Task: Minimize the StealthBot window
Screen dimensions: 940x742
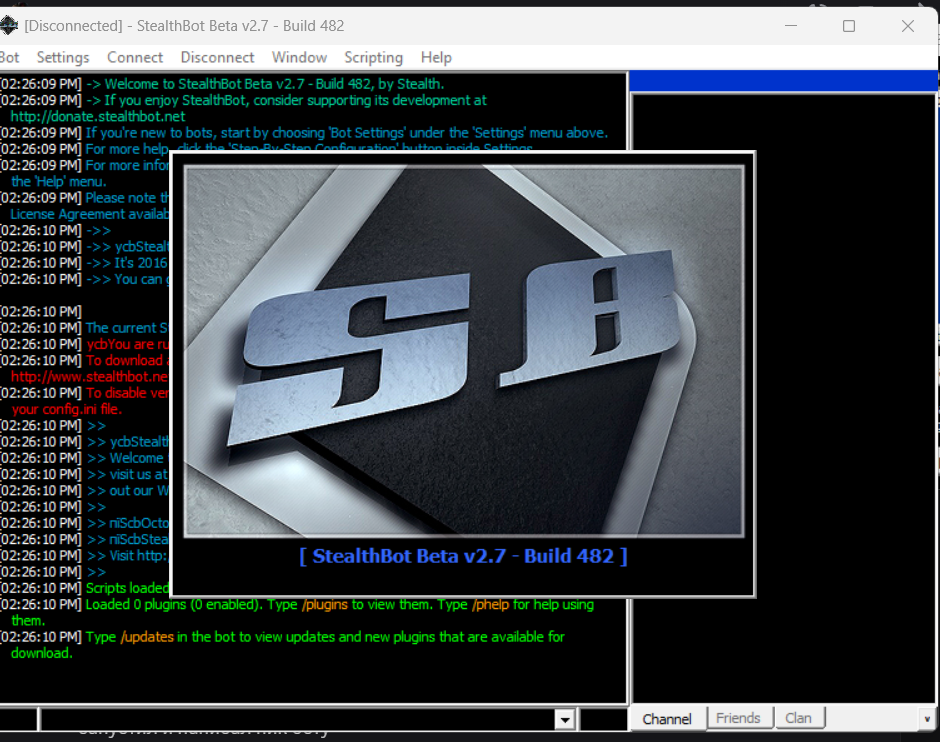Action: (x=791, y=26)
